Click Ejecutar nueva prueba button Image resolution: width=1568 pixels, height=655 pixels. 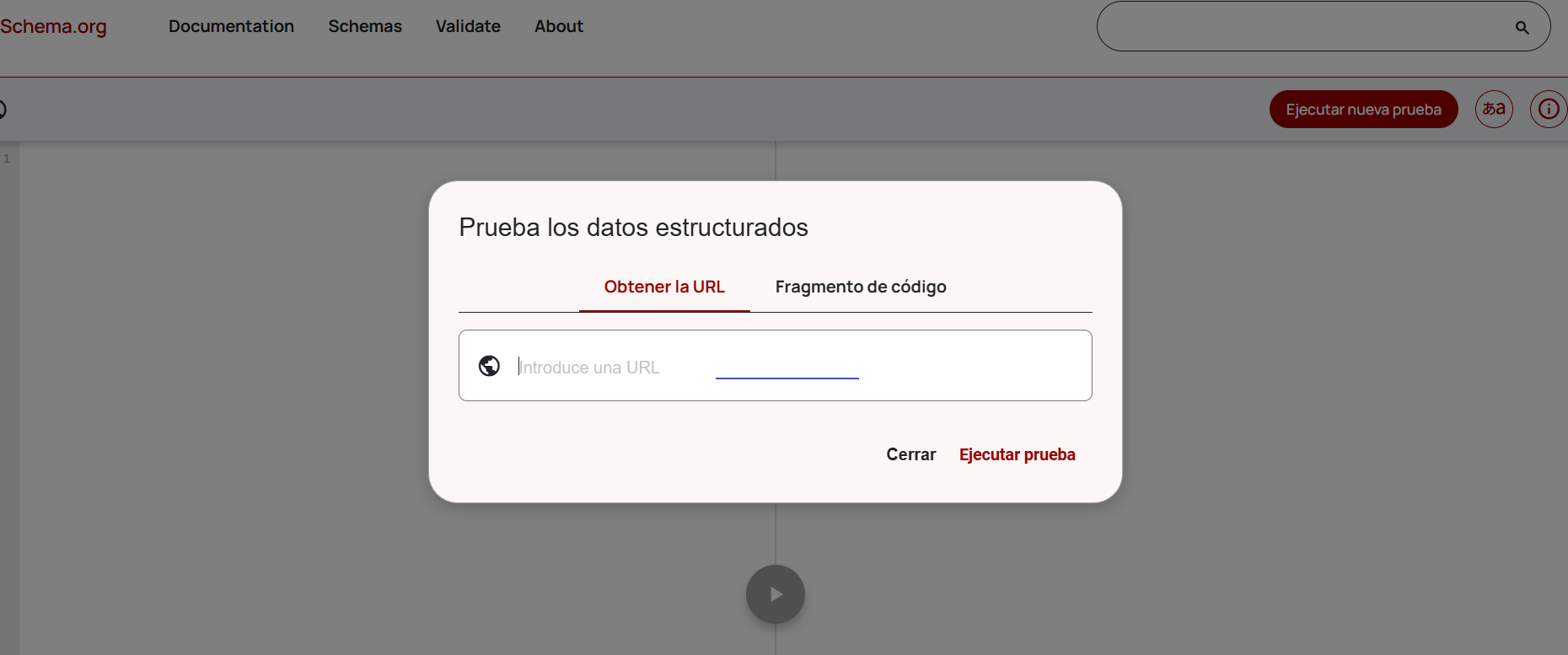[1363, 110]
